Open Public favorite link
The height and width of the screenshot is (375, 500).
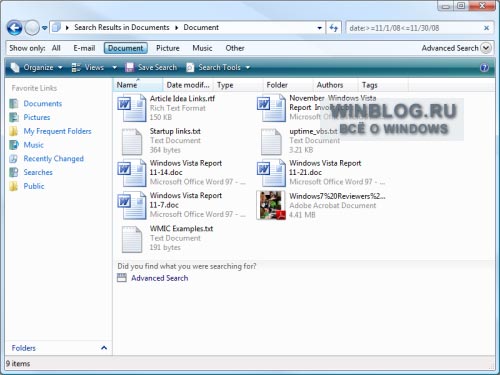coord(34,186)
